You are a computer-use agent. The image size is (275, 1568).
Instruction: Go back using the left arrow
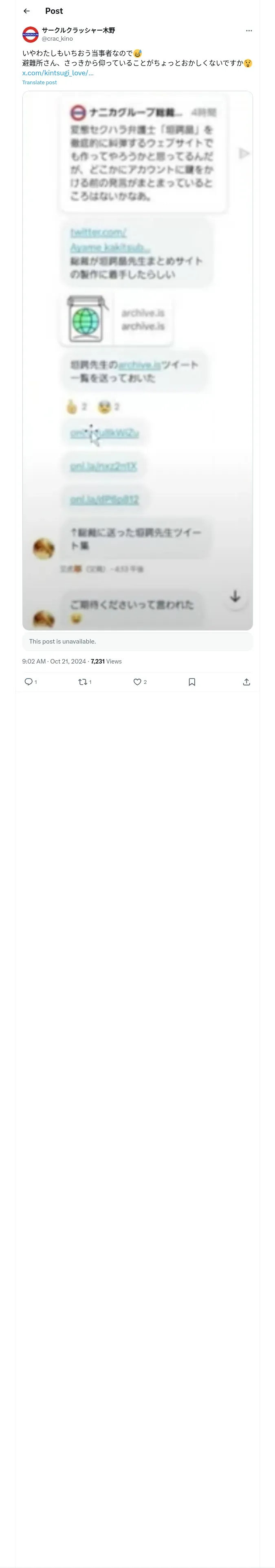tap(27, 11)
